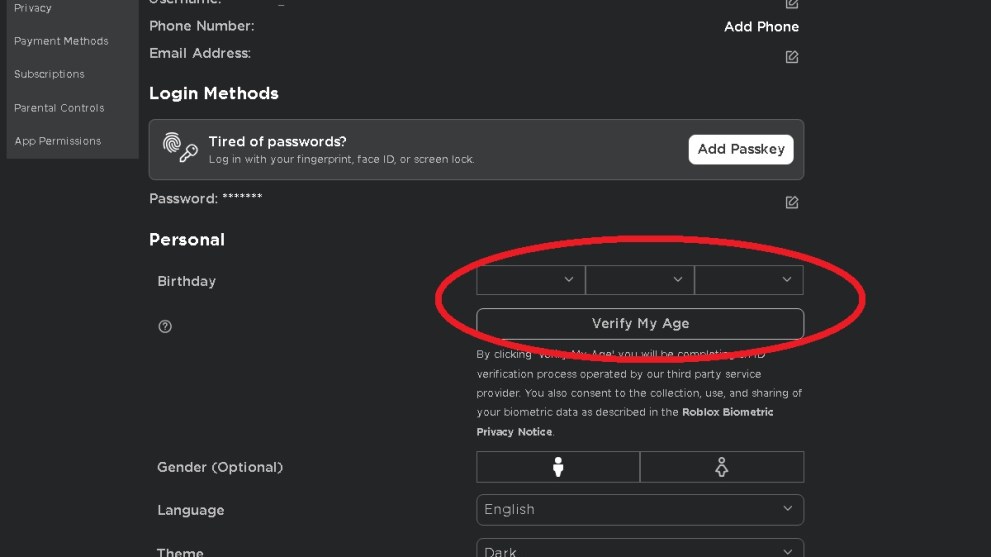Viewport: 991px width, 557px height.
Task: Open birthday help question mark icon
Action: (165, 326)
